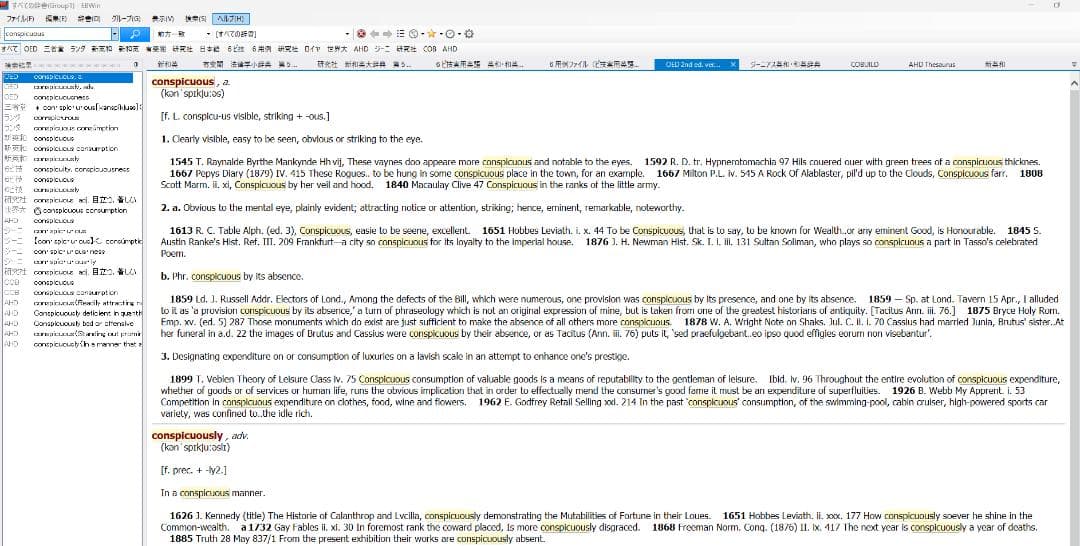
Task: Close the OED 2nd ed. tab
Action: [x=733, y=65]
